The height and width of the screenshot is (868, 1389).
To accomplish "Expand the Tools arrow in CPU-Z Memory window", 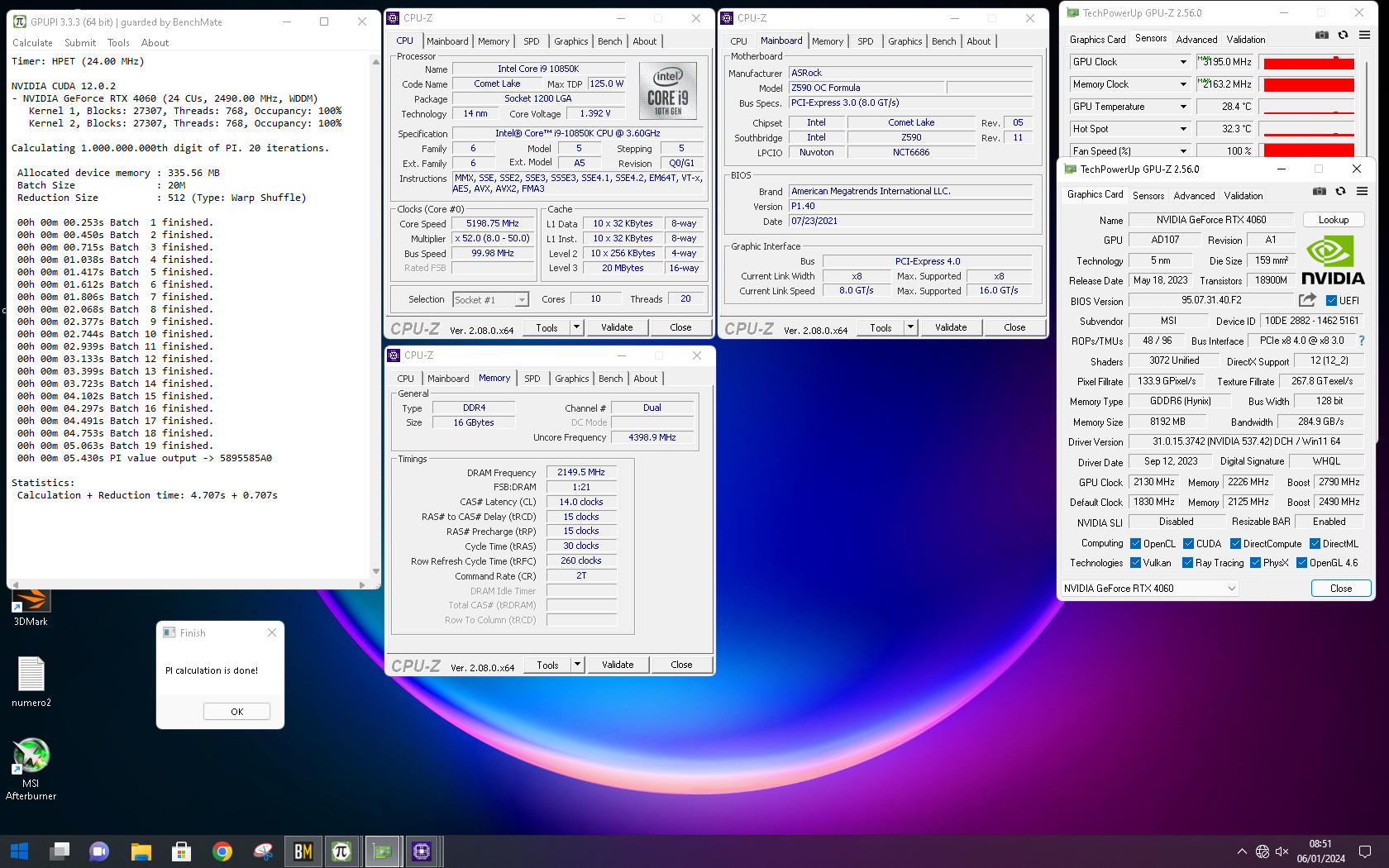I will coord(577,665).
